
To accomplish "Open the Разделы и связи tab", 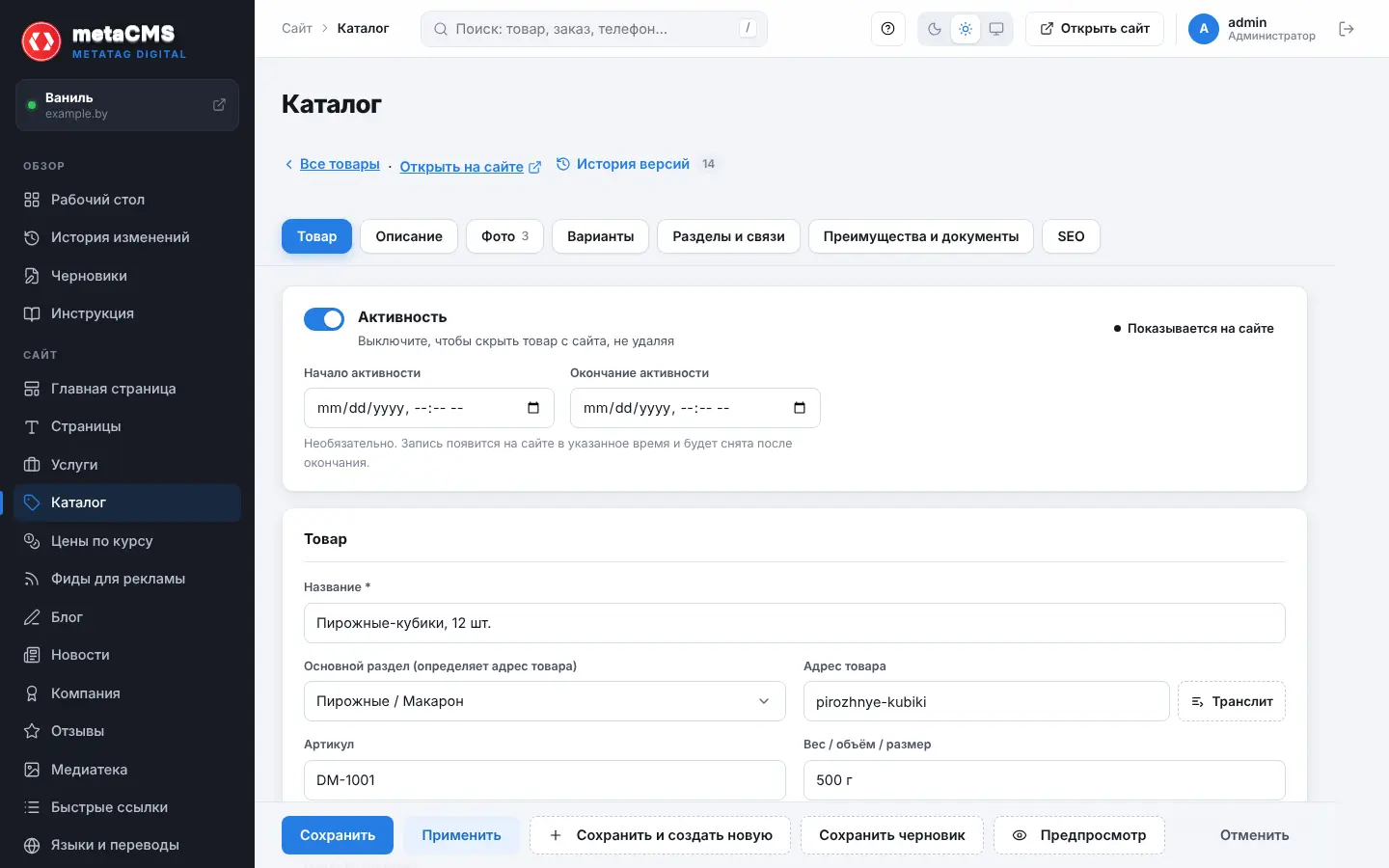I will click(728, 236).
